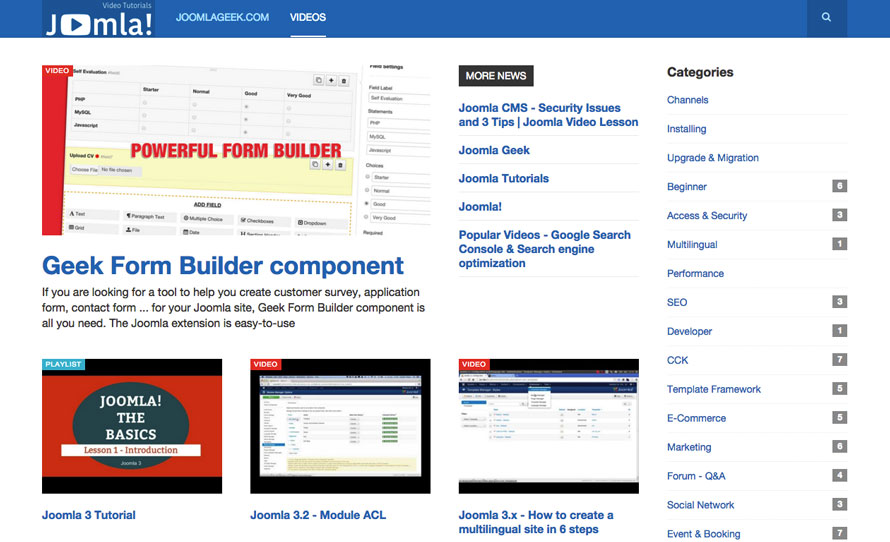
Task: Open the Joomla 3 Tutorial title link
Action: click(89, 515)
